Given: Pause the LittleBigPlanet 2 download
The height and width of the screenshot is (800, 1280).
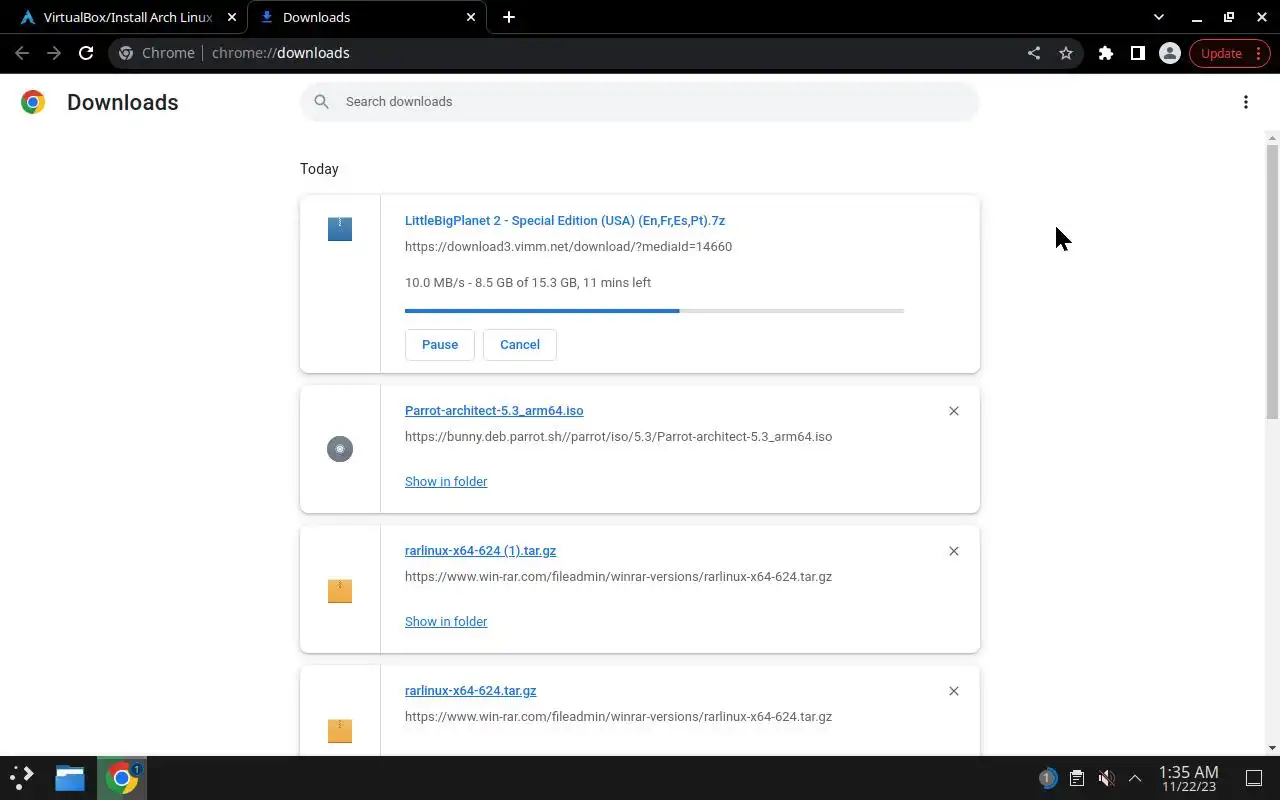Looking at the screenshot, I should coord(440,344).
